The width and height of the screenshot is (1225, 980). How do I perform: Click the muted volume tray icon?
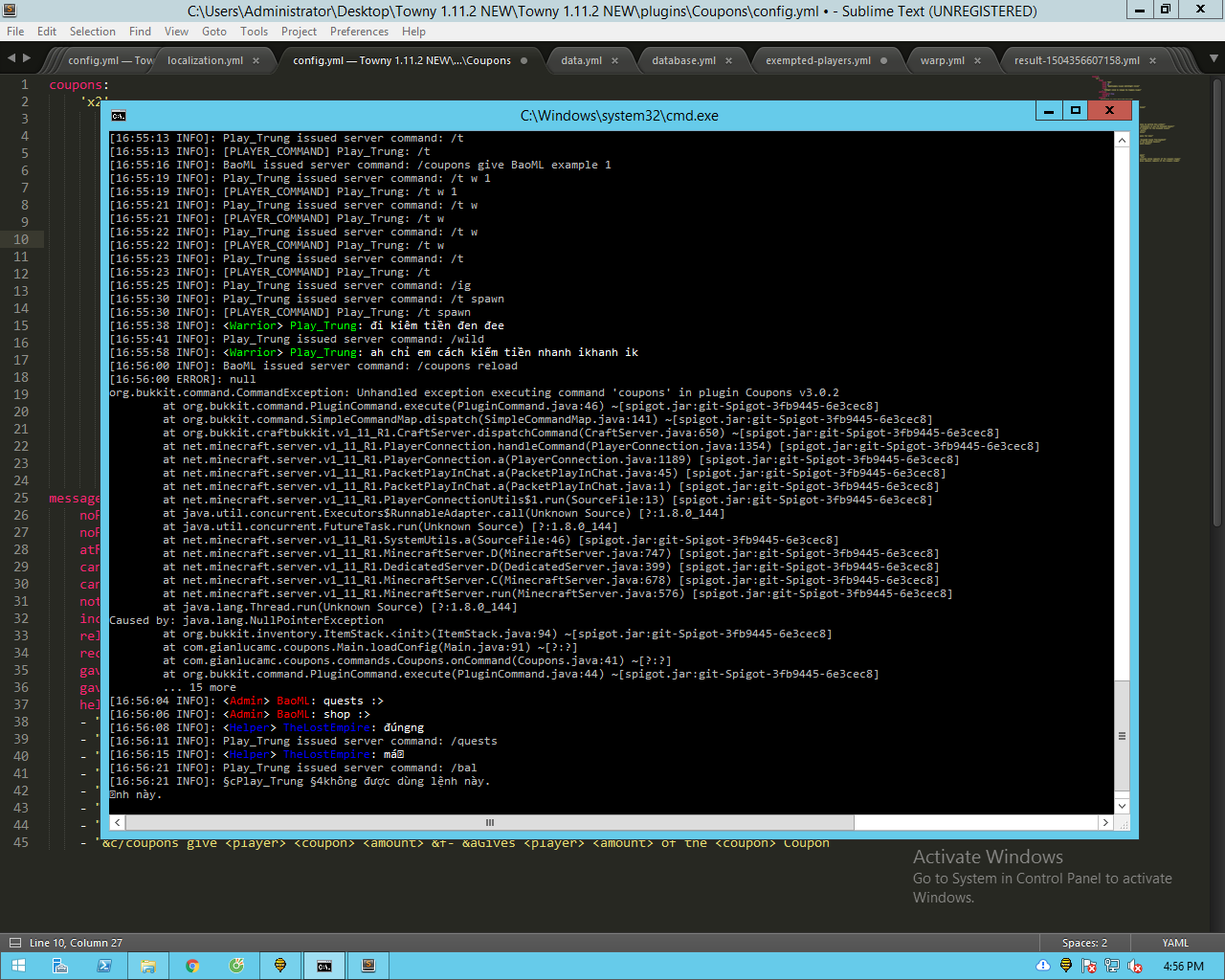pyautogui.click(x=1135, y=966)
